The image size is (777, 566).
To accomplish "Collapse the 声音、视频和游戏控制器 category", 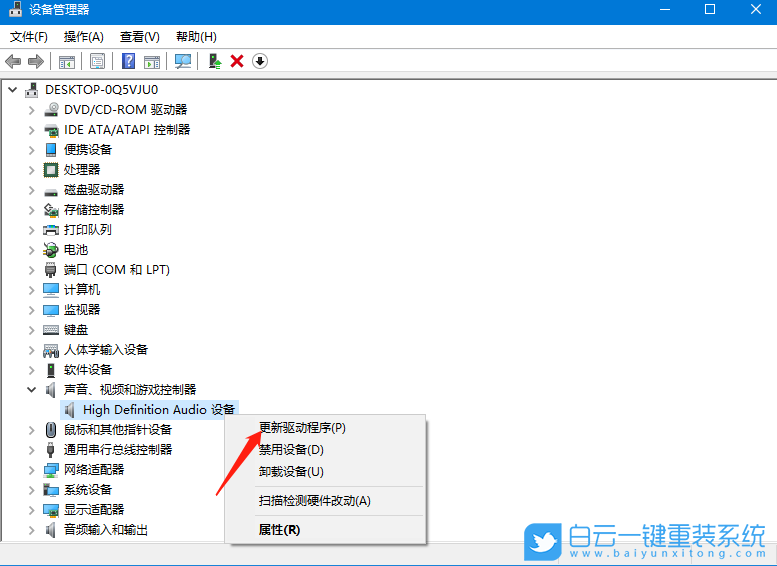I will [32, 390].
